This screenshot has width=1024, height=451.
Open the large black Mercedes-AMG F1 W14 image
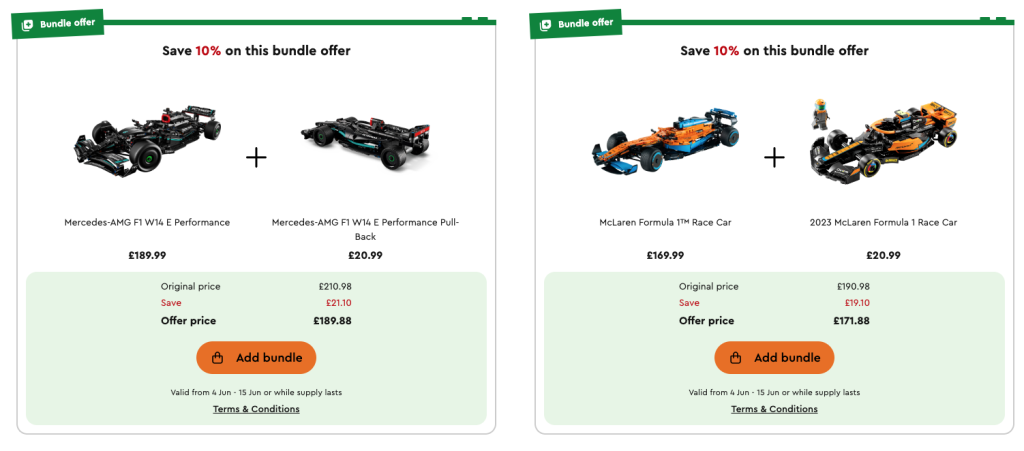coord(147,139)
